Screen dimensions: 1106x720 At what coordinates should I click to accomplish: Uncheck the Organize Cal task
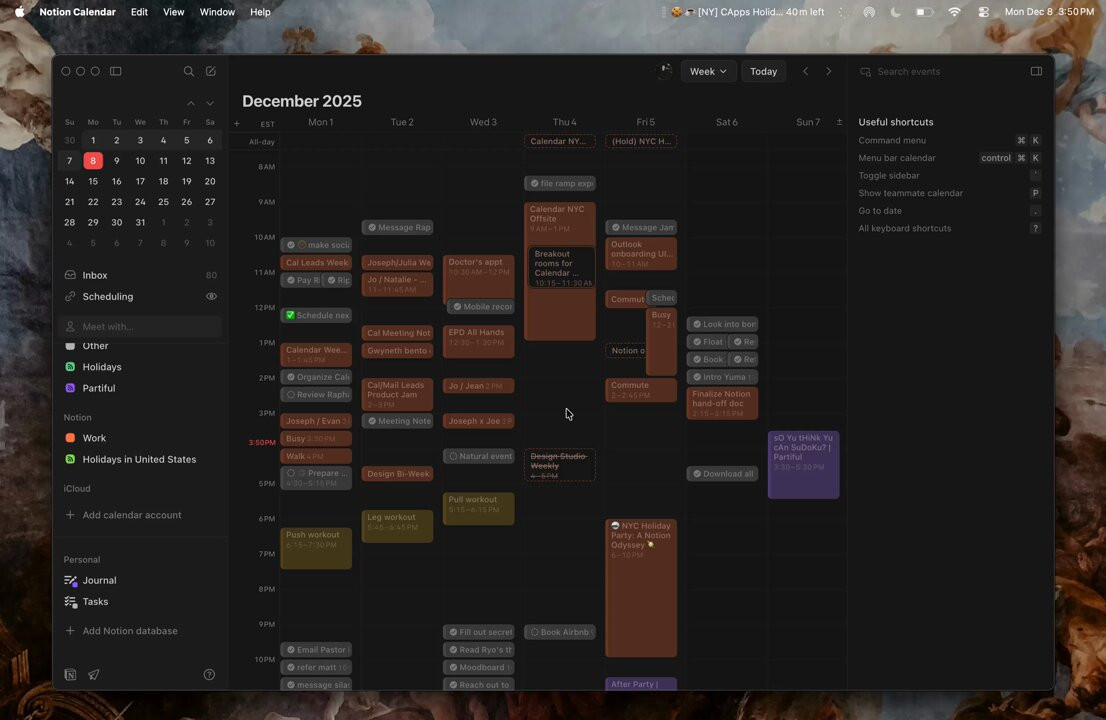pos(291,377)
